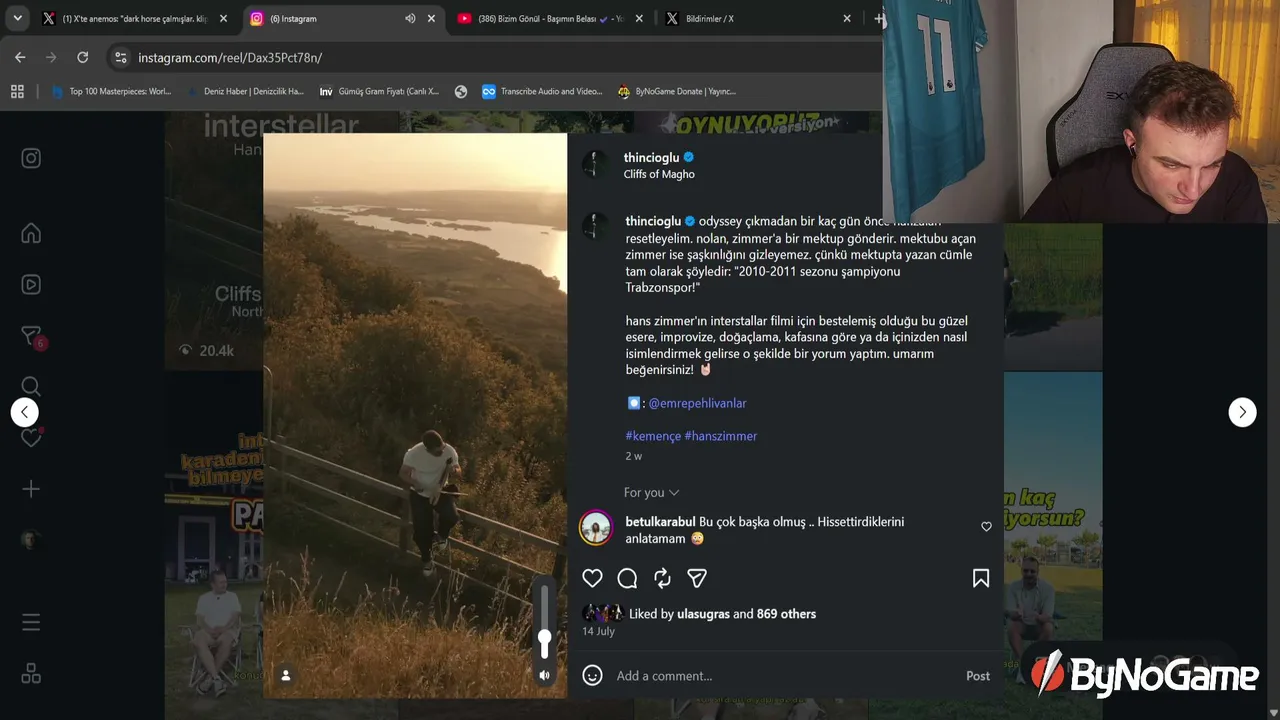Switch to the X'te anemos tab
This screenshot has width=1280, height=720.
tap(135, 19)
